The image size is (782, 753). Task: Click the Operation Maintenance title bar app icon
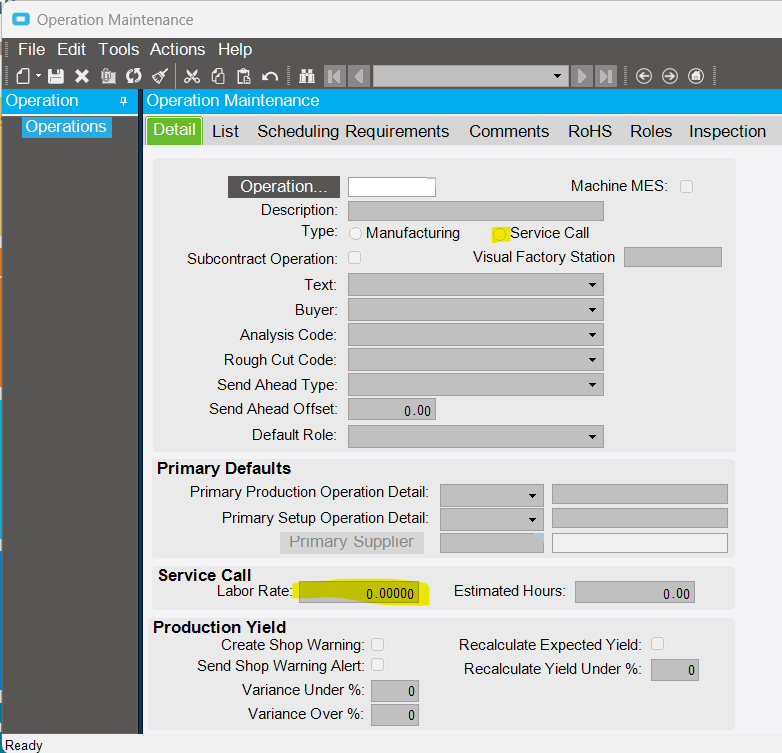click(x=21, y=19)
